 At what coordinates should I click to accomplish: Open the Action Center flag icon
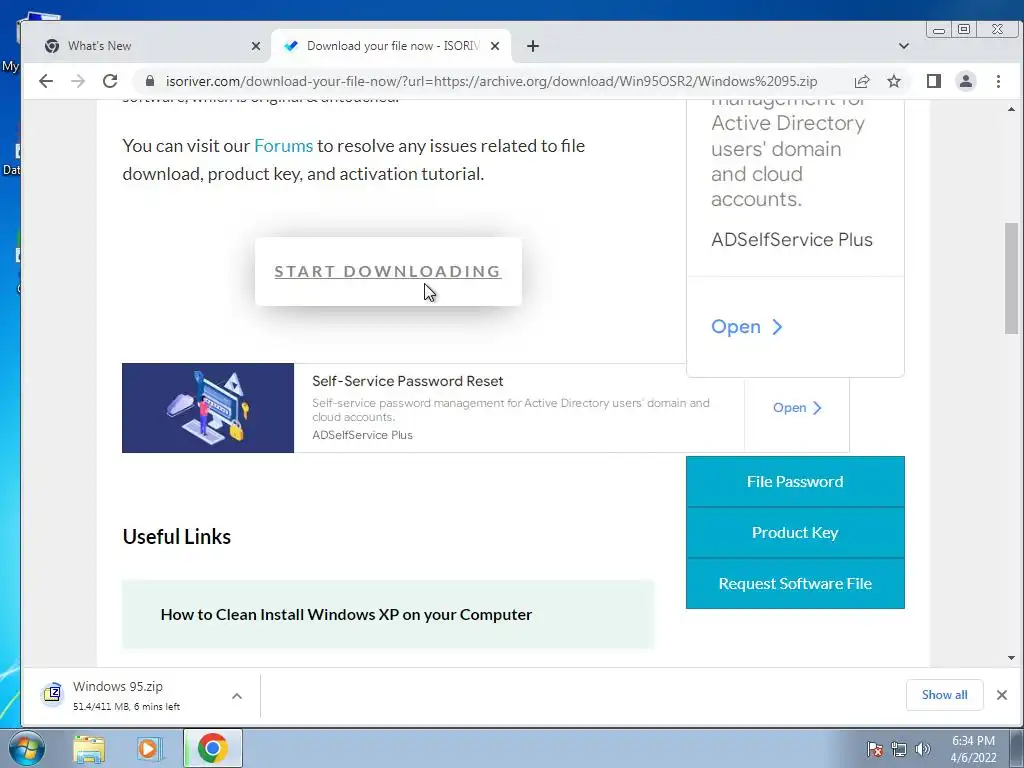pos(874,749)
